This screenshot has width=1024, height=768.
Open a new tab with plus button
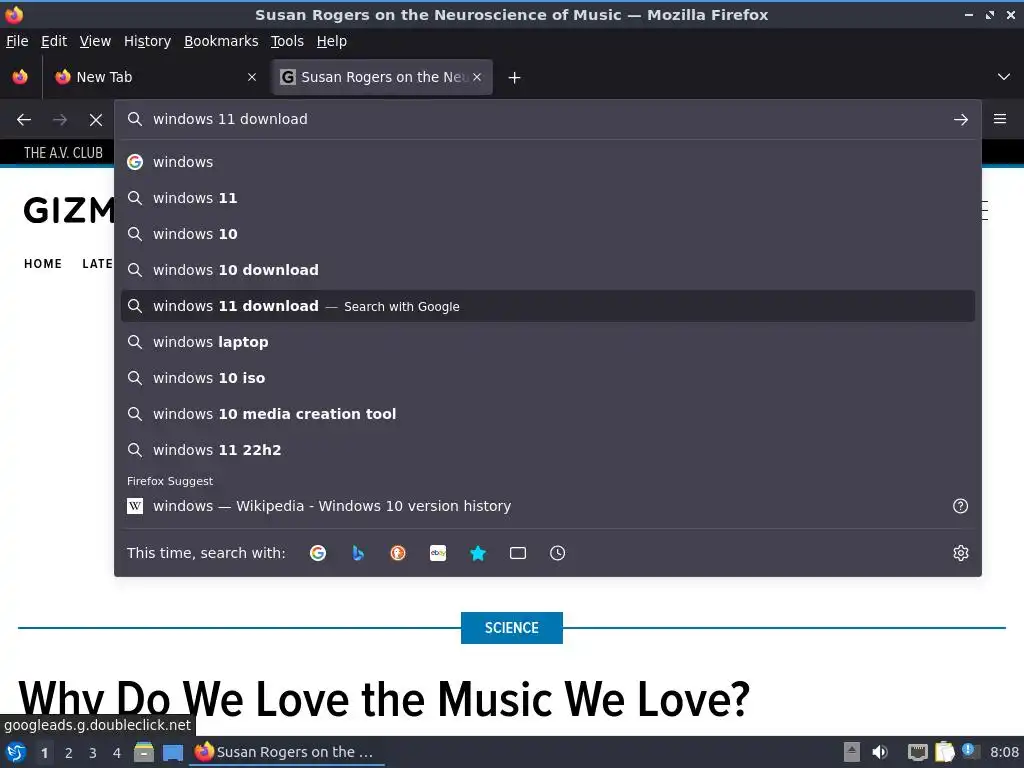point(515,78)
